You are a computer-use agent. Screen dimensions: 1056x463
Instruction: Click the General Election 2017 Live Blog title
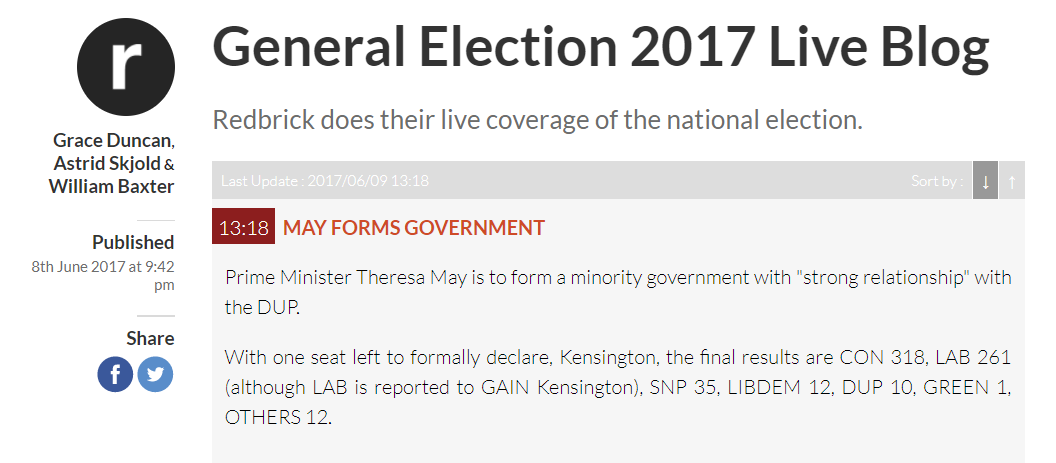601,46
